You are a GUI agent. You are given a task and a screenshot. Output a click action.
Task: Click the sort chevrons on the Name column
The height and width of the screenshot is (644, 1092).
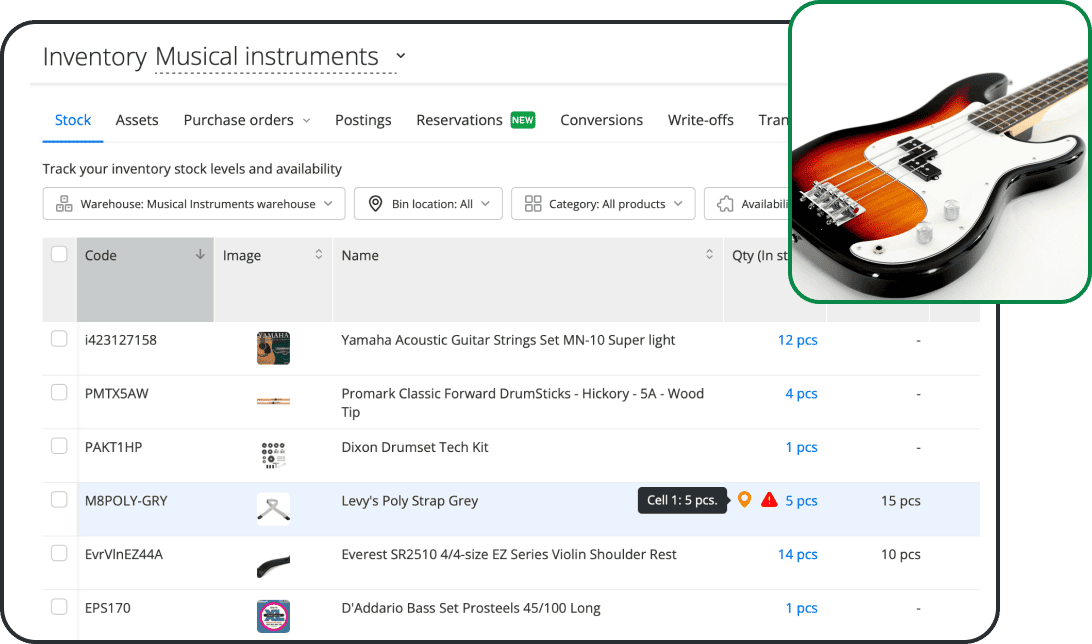tap(708, 255)
